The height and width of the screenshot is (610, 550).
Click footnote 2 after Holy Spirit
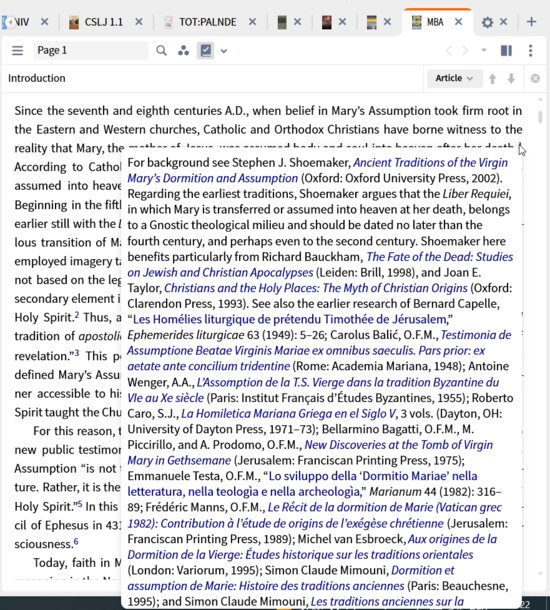[x=77, y=315]
